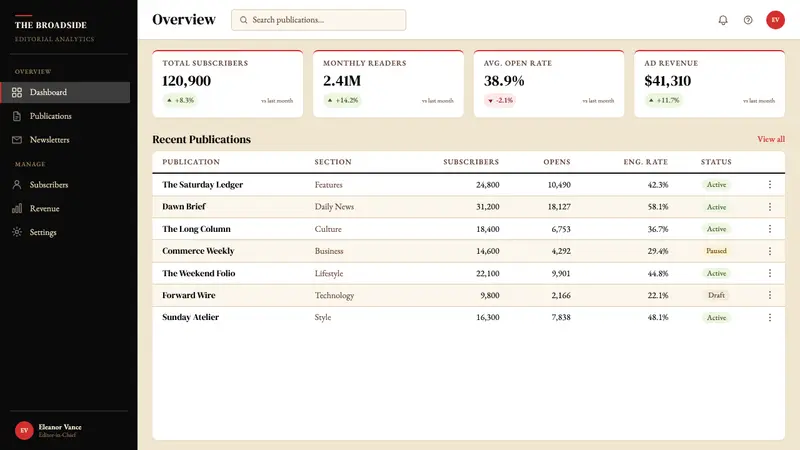This screenshot has width=800, height=450.
Task: Open row menu for The Long Column
Action: click(770, 229)
